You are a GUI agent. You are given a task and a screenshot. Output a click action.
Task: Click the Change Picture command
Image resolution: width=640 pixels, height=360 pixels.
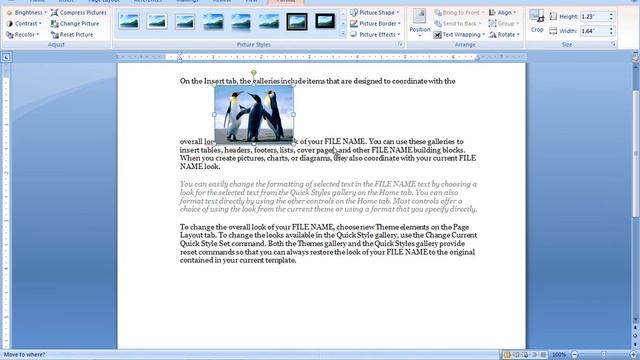tap(75, 24)
